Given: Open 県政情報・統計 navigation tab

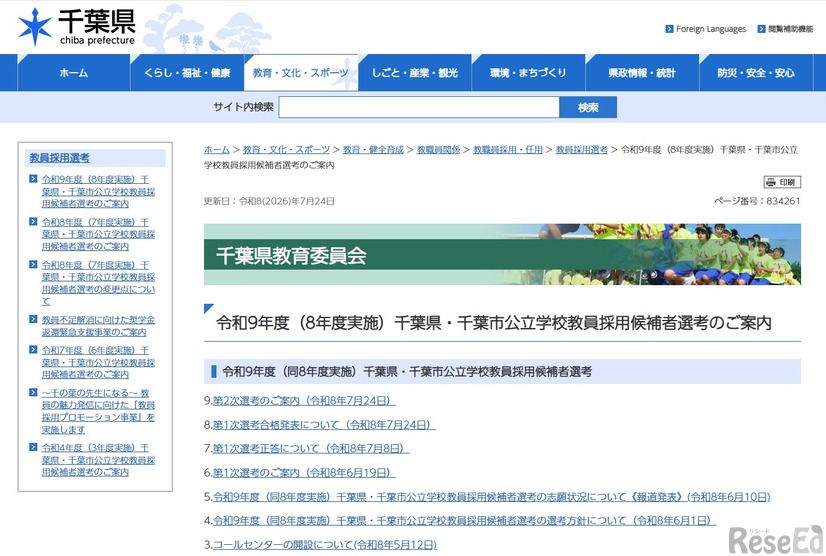Looking at the screenshot, I should pos(642,73).
